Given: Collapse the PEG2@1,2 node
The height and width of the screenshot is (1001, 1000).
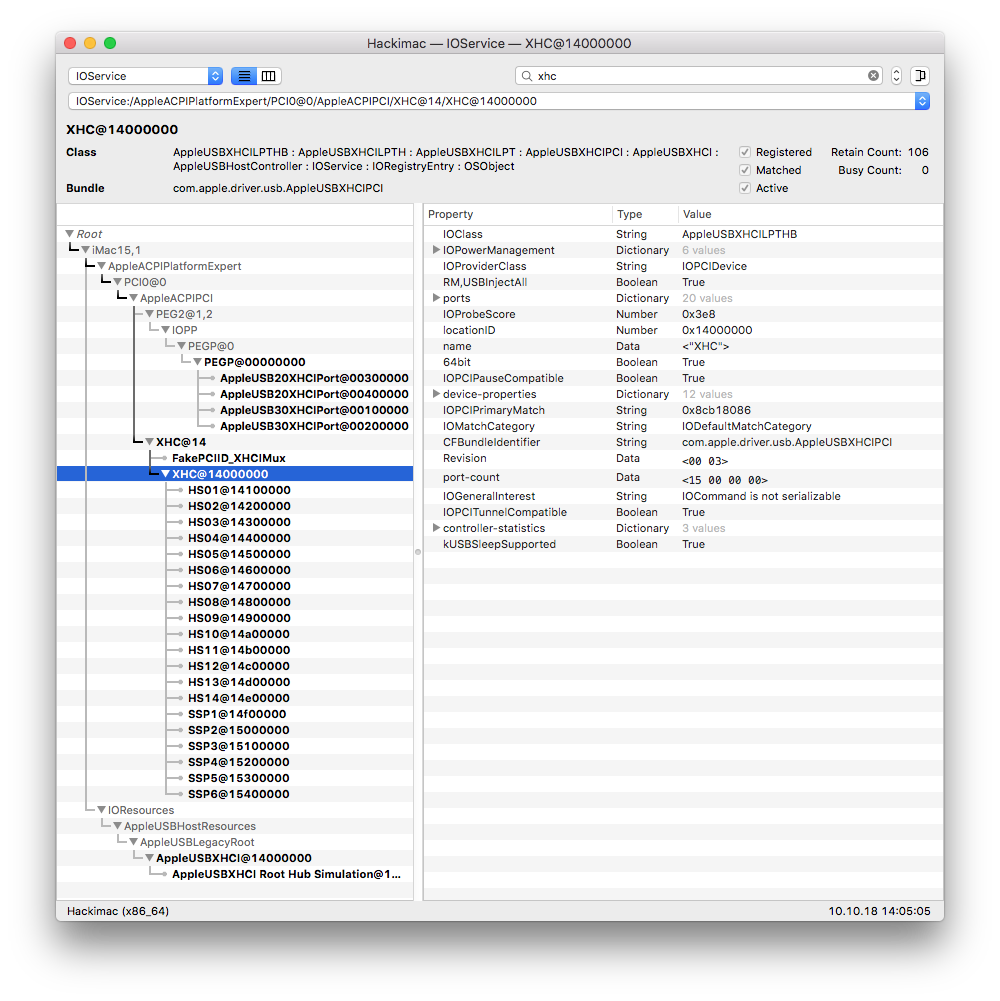Looking at the screenshot, I should point(149,314).
